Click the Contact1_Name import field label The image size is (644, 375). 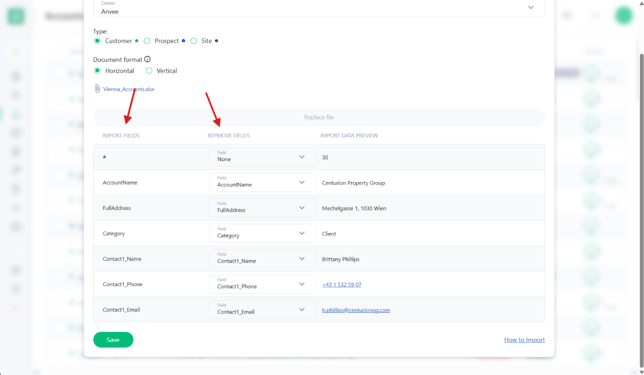[x=122, y=259]
